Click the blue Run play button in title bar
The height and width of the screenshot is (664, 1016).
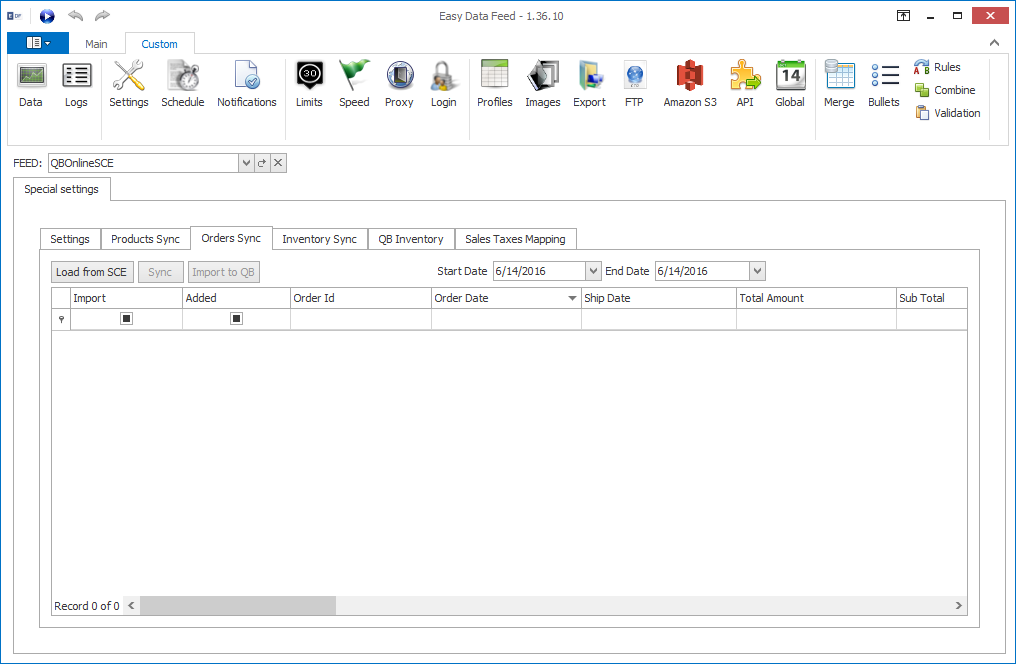(47, 16)
